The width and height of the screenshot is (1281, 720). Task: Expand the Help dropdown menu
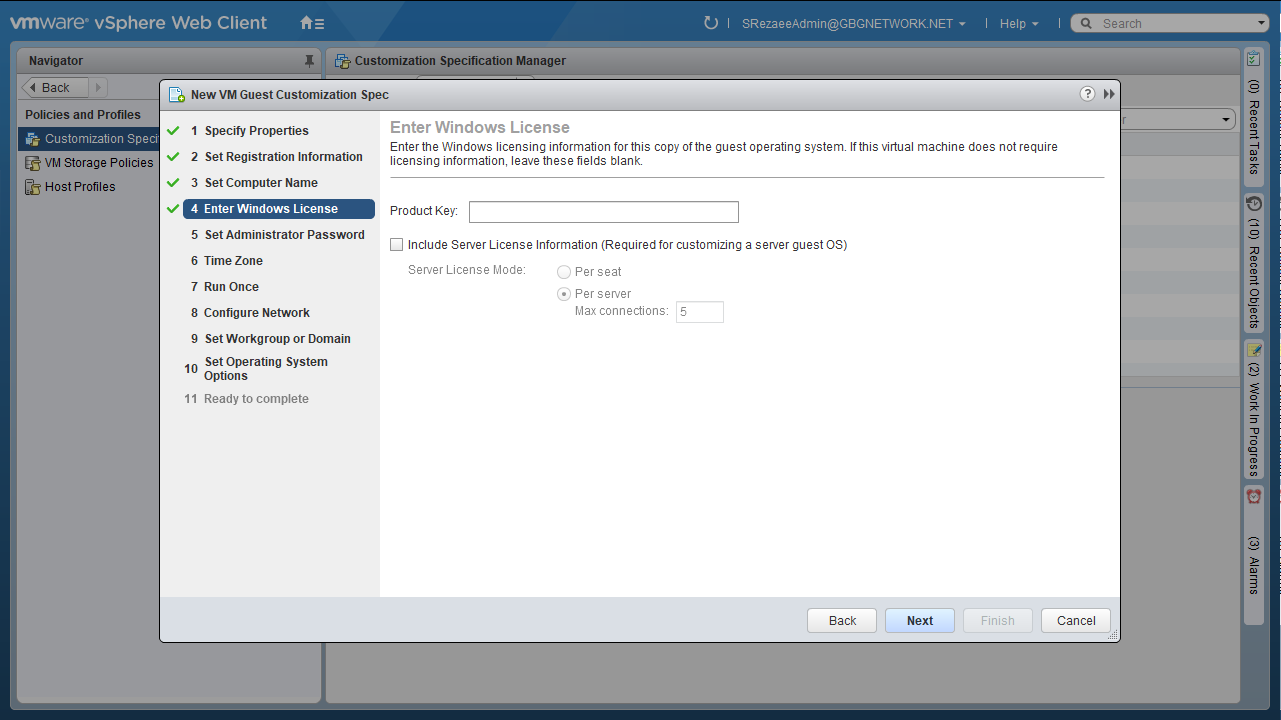point(1018,24)
